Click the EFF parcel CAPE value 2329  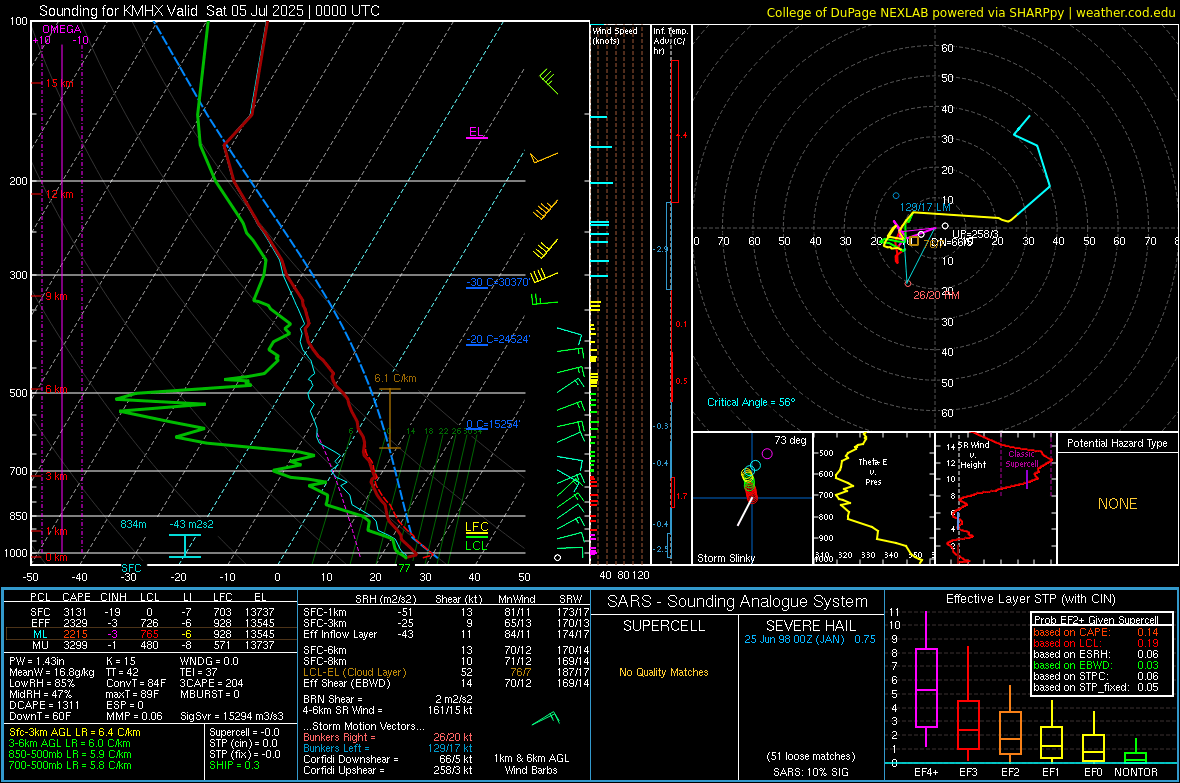(75, 623)
